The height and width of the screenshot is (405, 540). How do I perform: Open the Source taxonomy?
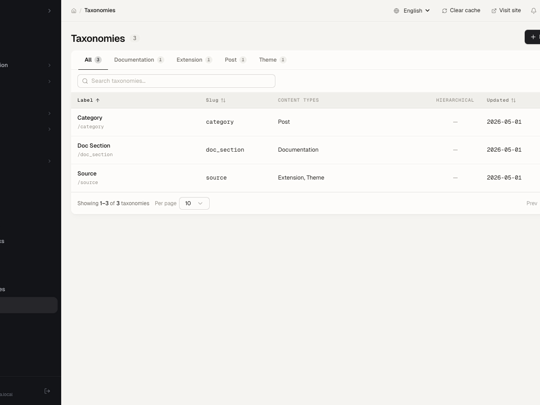87,174
